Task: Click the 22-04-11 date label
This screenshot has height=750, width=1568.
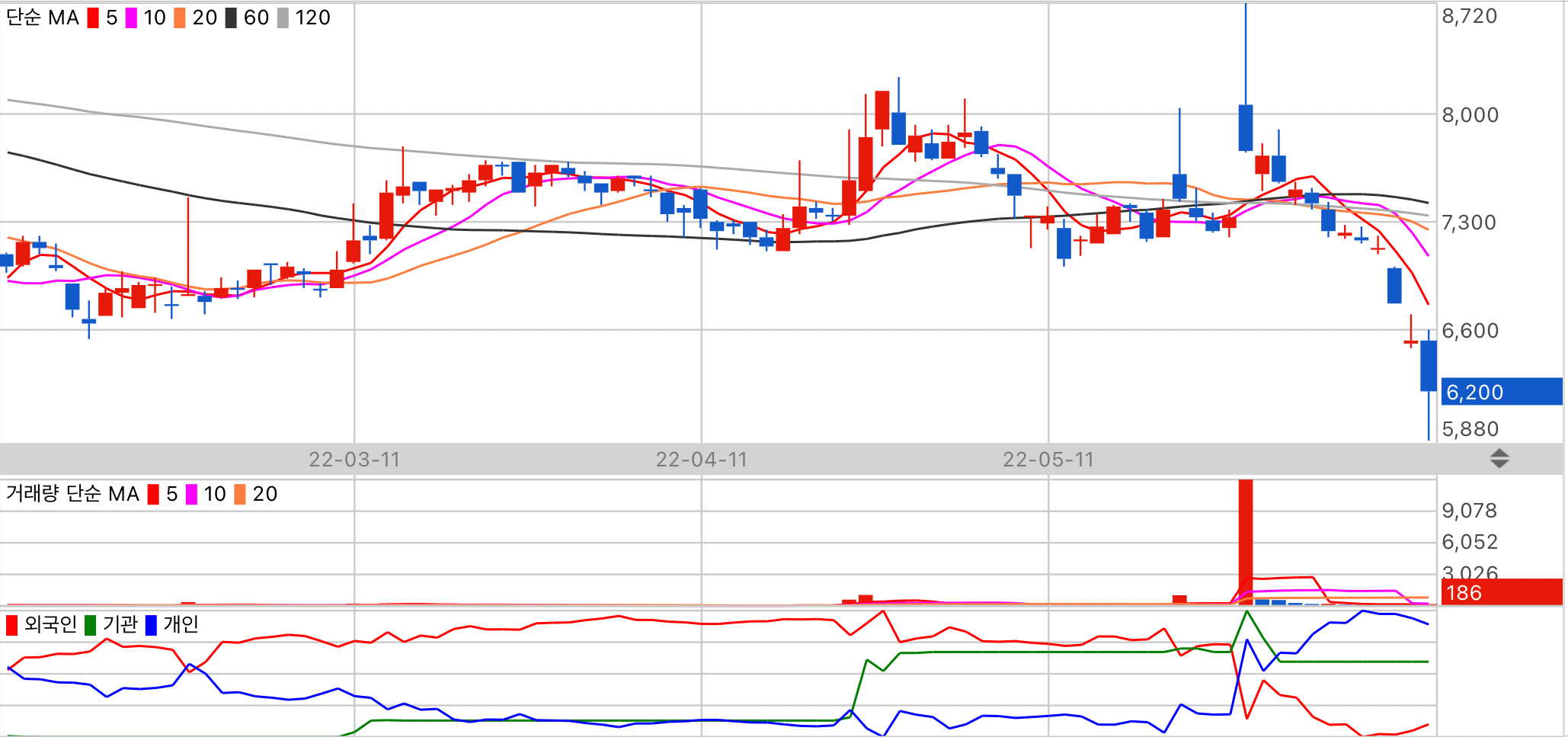Action: 702,460
